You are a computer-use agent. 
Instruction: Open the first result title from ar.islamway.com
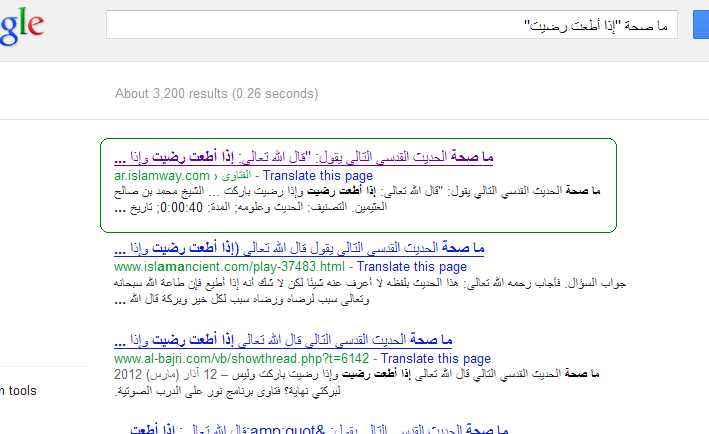pyautogui.click(x=303, y=157)
